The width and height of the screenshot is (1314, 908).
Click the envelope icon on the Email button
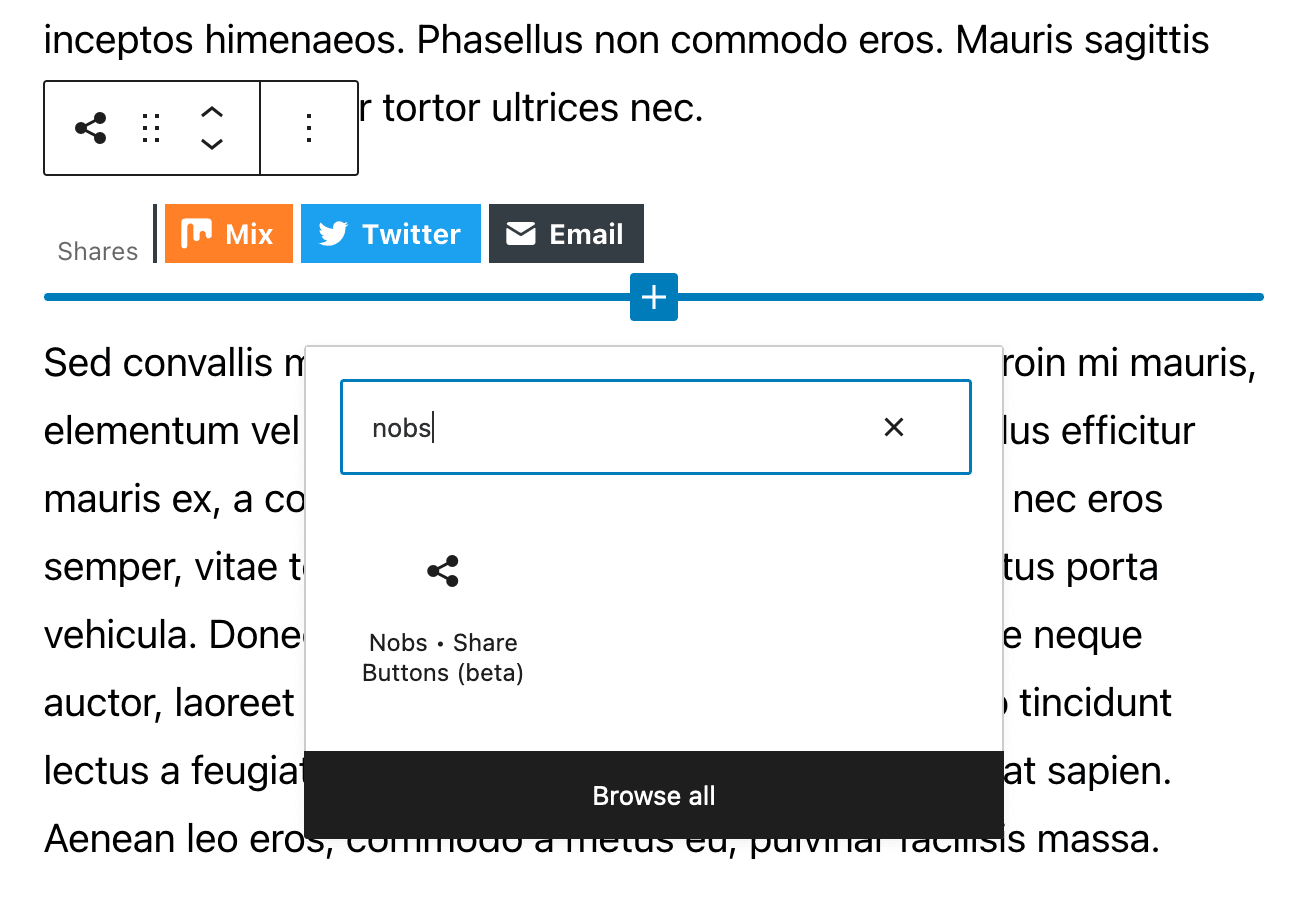point(521,233)
